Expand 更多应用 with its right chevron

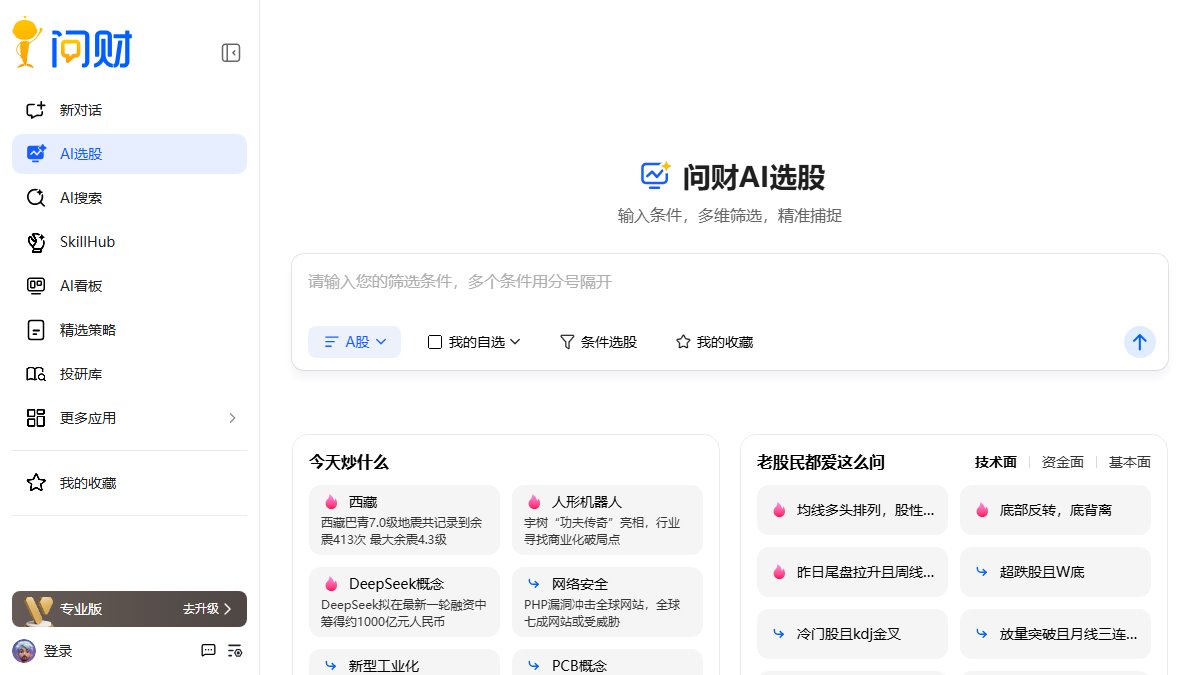[232, 418]
